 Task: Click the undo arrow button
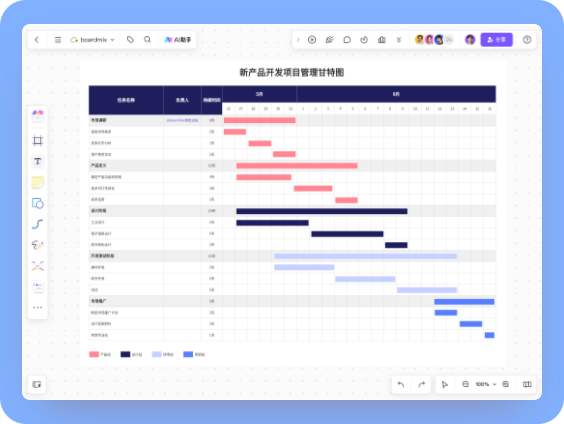point(401,384)
